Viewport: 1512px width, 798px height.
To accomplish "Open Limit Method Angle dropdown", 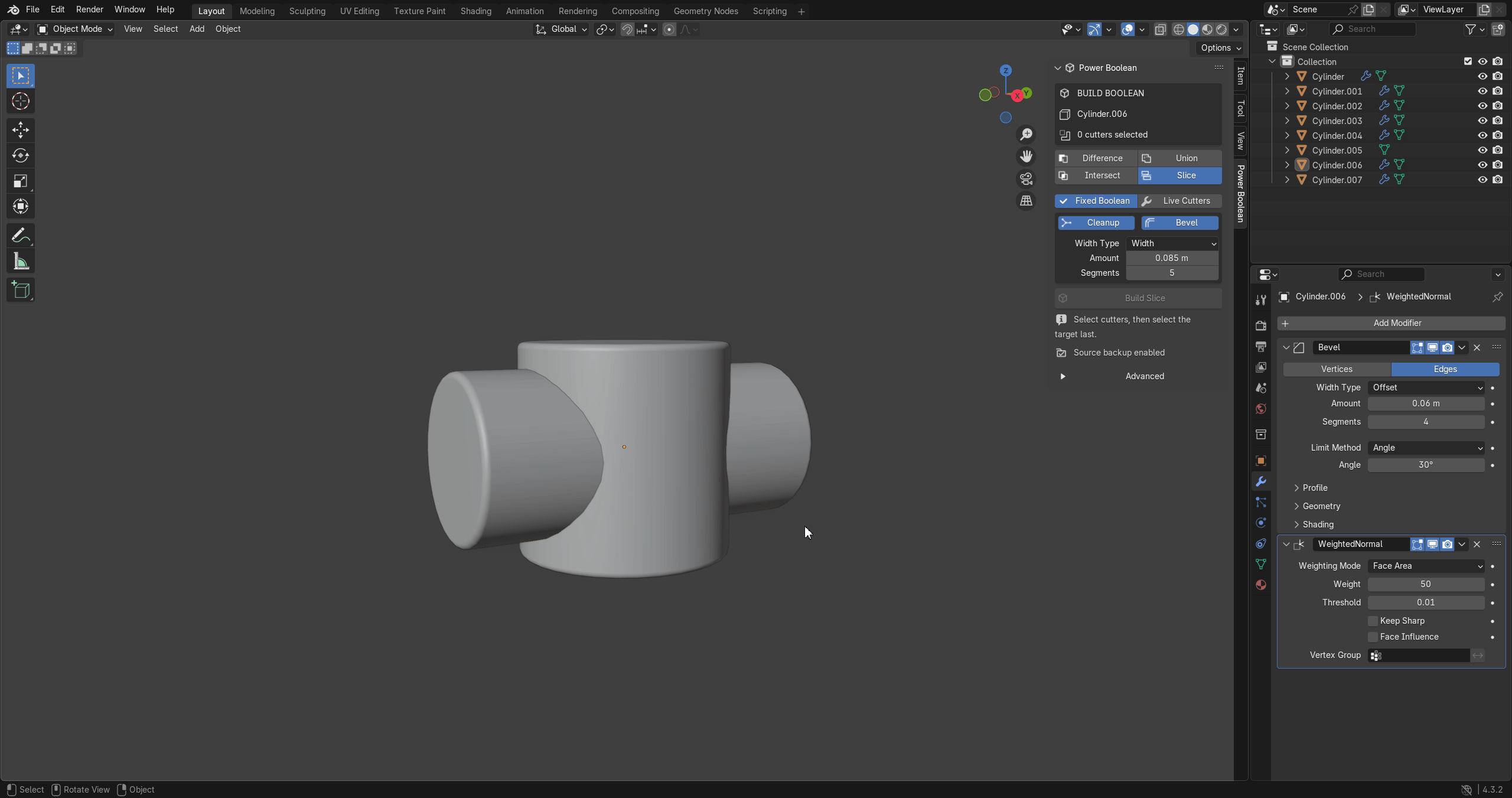I will pyautogui.click(x=1426, y=448).
